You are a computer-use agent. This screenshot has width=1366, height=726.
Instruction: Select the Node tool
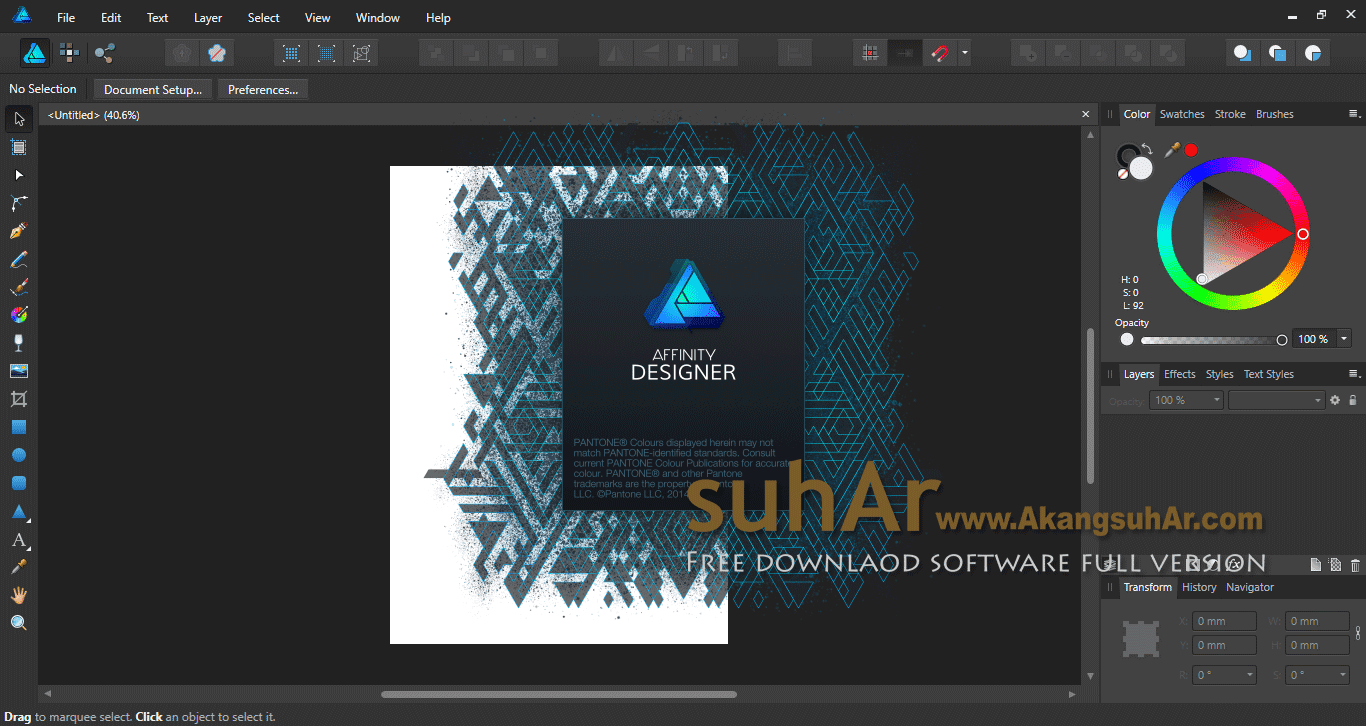coord(19,175)
